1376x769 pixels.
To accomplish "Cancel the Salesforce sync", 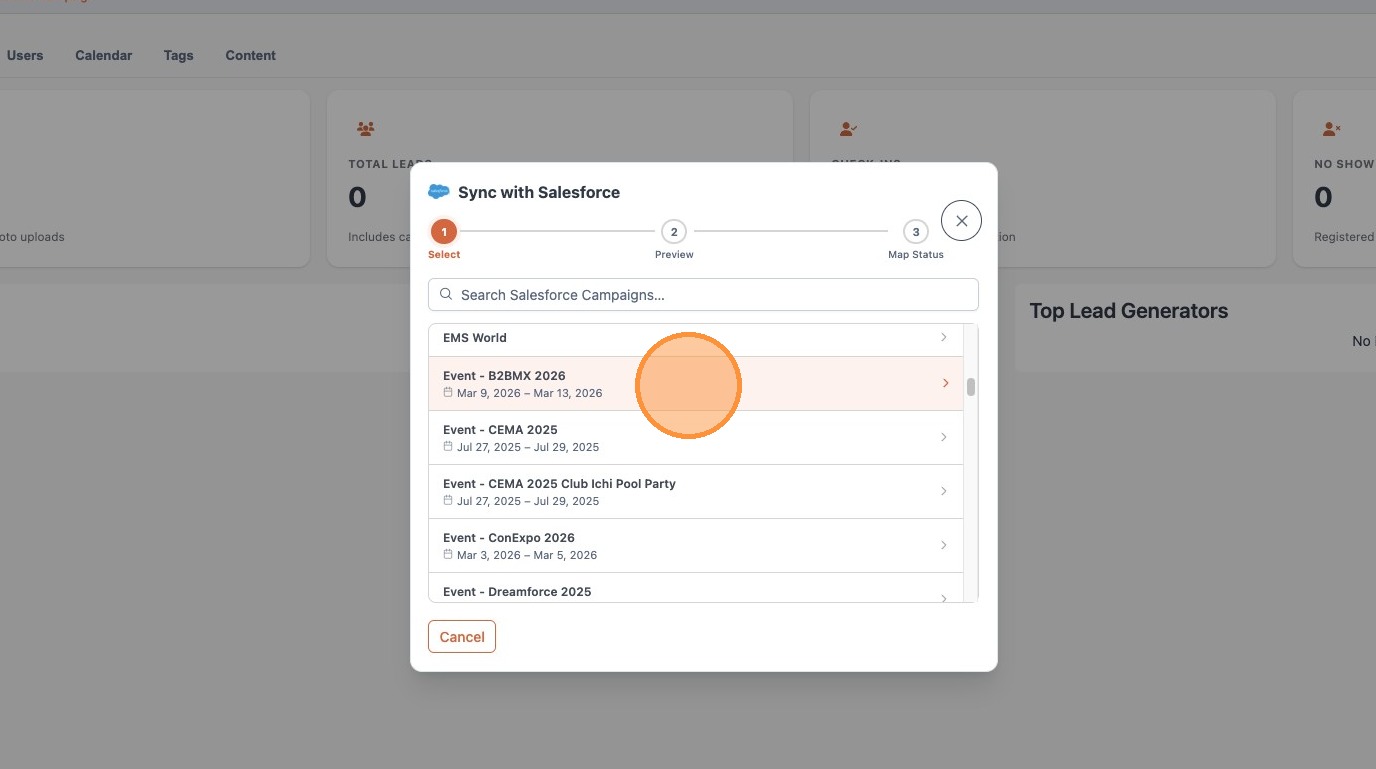I will point(462,637).
